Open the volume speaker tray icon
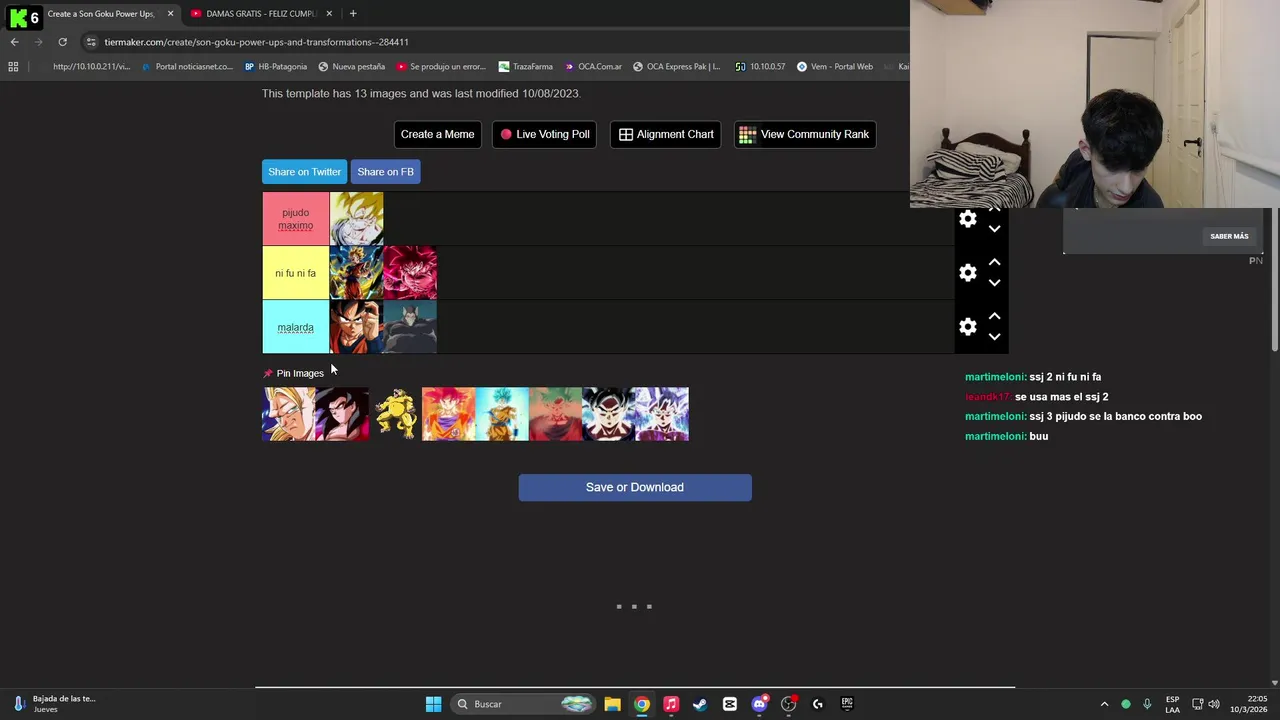 pyautogui.click(x=1214, y=704)
